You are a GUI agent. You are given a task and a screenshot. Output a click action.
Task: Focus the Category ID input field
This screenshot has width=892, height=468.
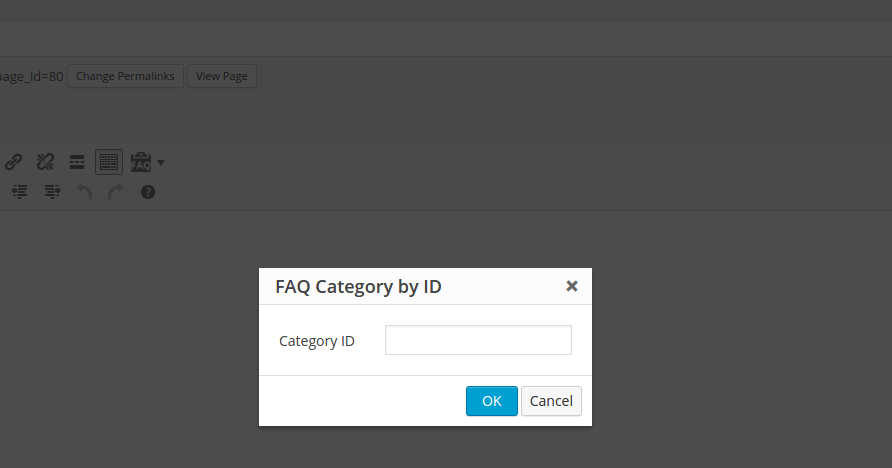[478, 340]
